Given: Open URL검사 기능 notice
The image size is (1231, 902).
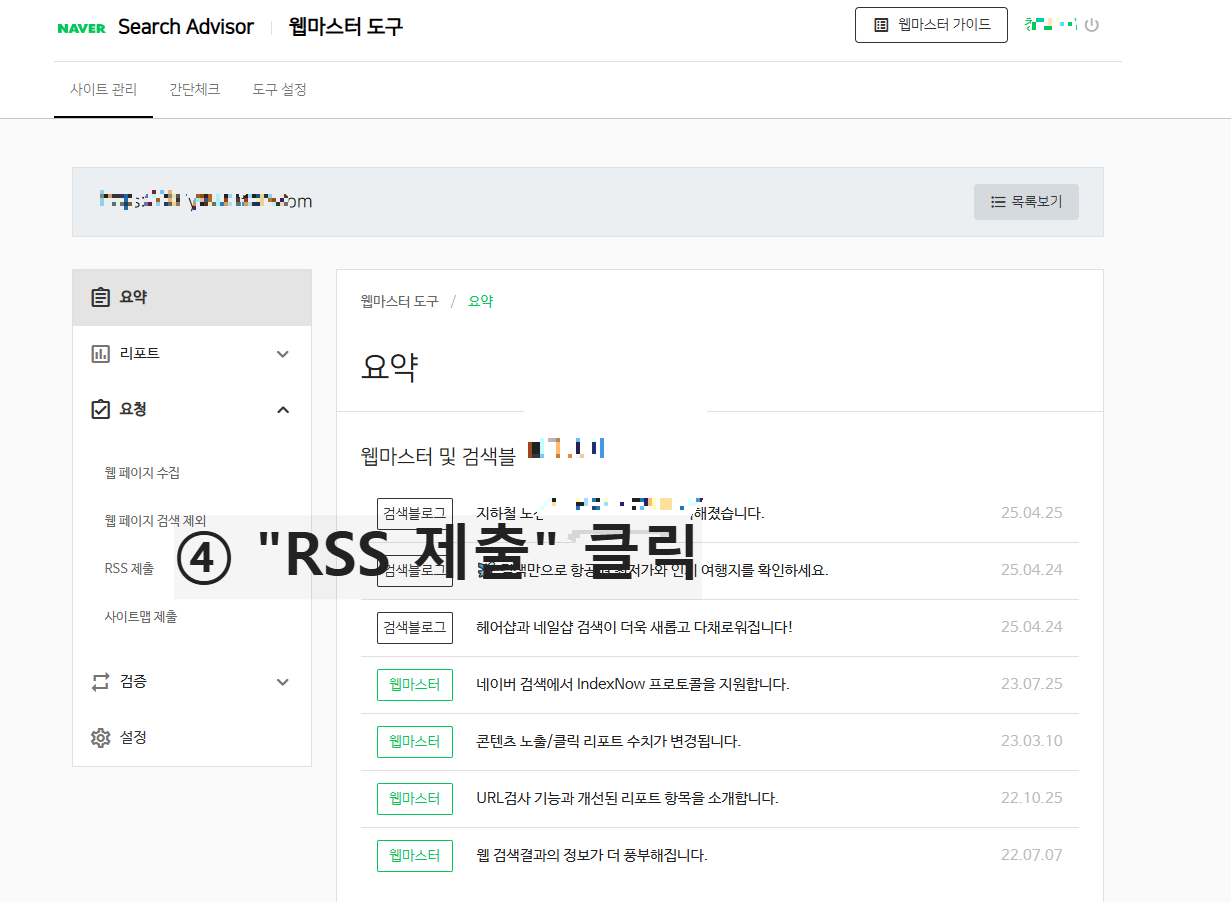Looking at the screenshot, I should (x=628, y=798).
